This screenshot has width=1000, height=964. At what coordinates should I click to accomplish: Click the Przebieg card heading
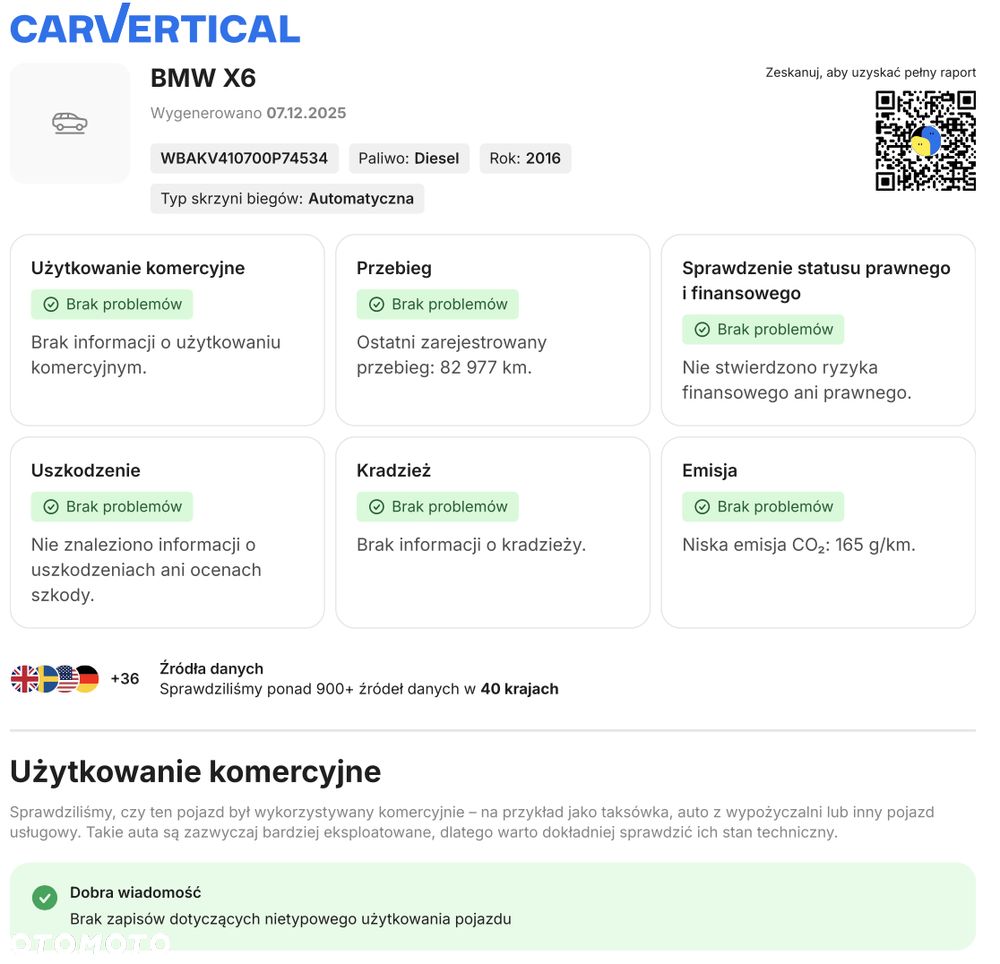[x=394, y=268]
